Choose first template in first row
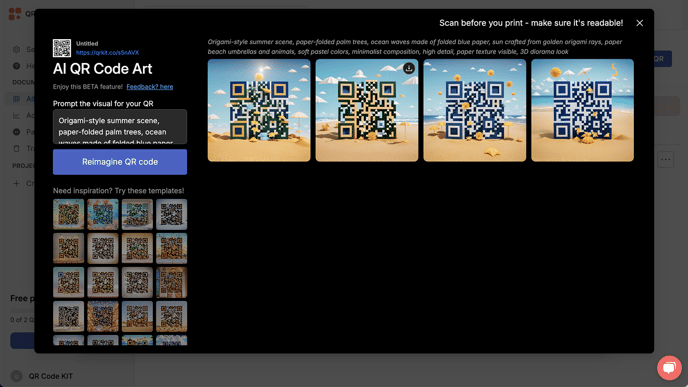 pyautogui.click(x=68, y=214)
